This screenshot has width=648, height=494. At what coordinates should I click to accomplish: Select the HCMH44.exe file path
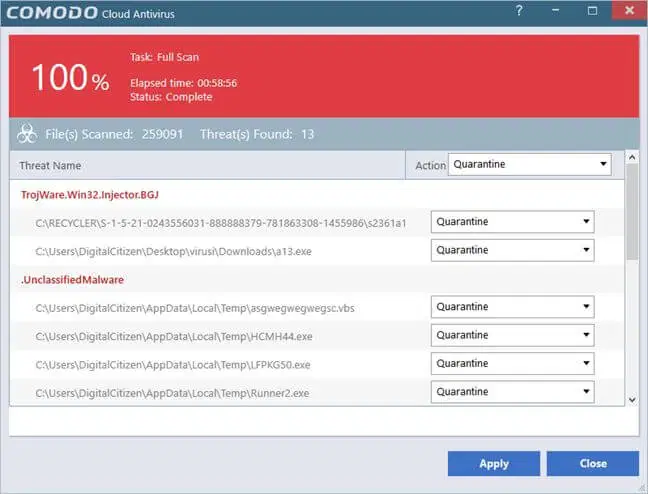(174, 336)
